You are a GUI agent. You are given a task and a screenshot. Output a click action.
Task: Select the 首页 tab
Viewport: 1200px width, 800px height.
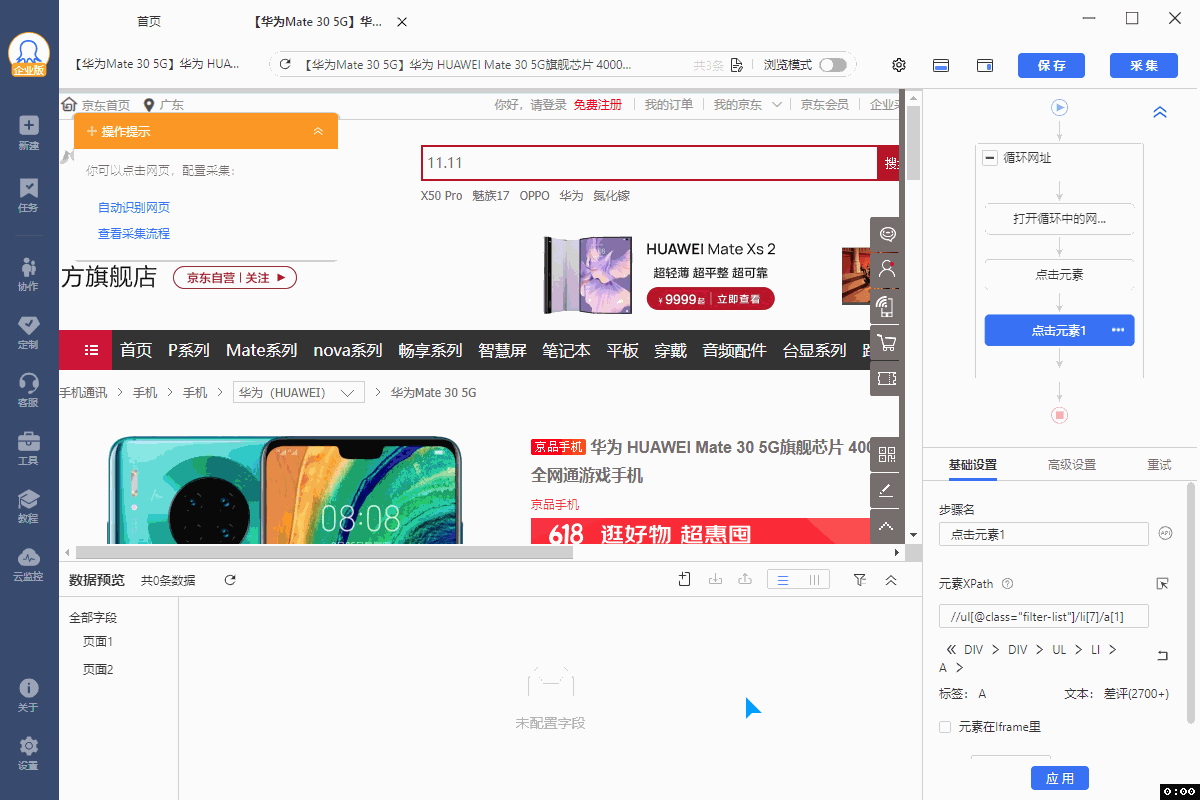[x=149, y=21]
